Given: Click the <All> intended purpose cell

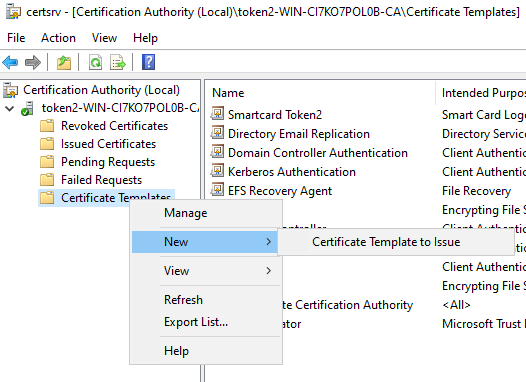Looking at the screenshot, I should (456, 305).
